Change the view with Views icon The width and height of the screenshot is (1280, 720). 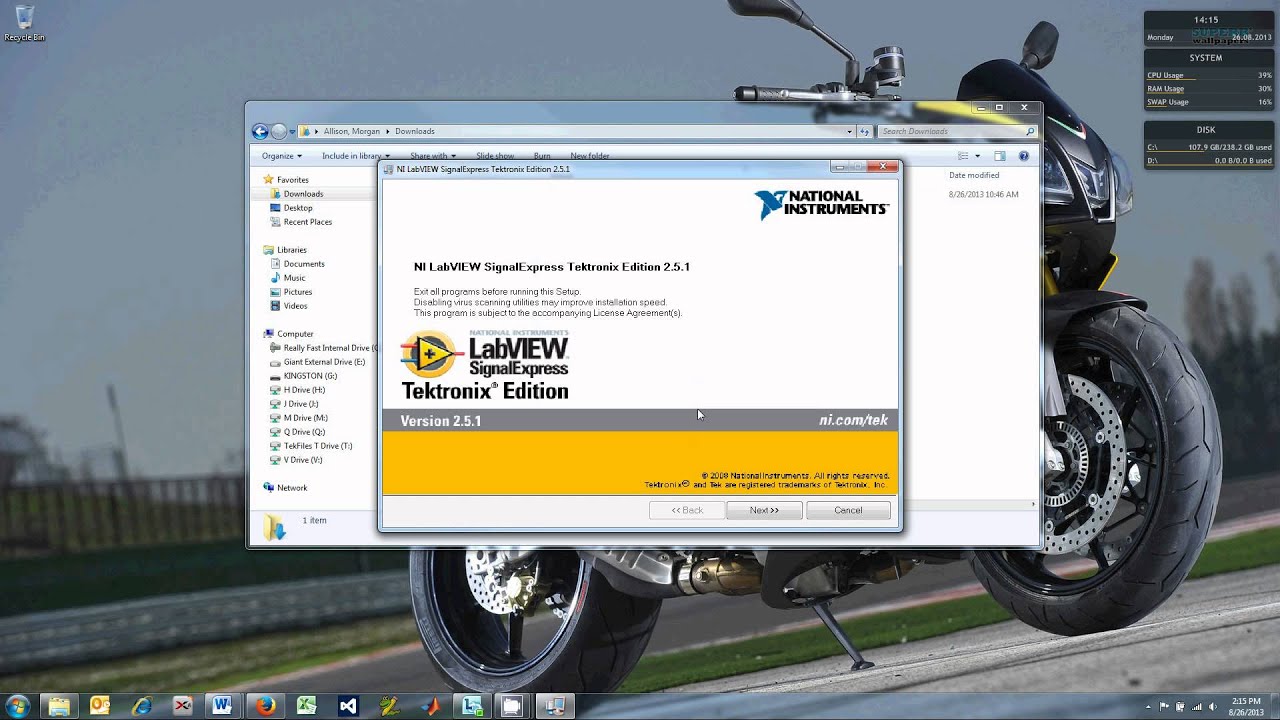964,156
